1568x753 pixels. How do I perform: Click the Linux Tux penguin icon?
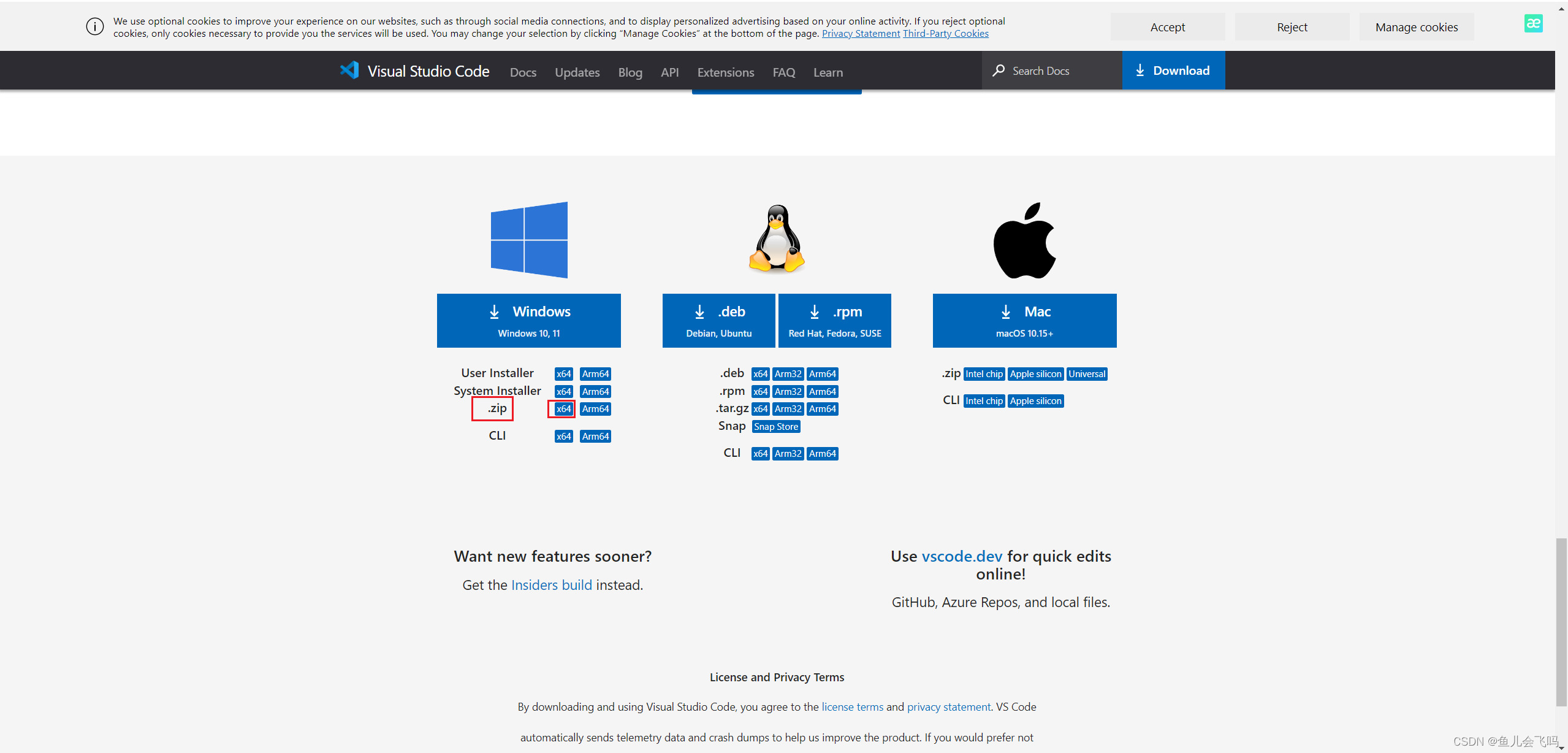[777, 239]
